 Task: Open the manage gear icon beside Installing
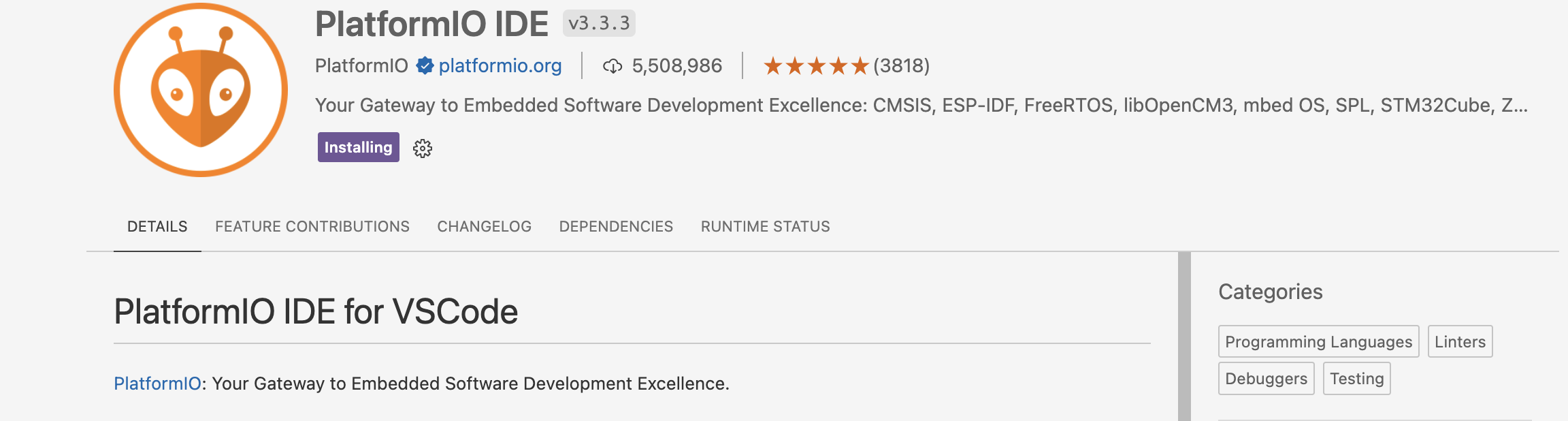click(x=423, y=148)
